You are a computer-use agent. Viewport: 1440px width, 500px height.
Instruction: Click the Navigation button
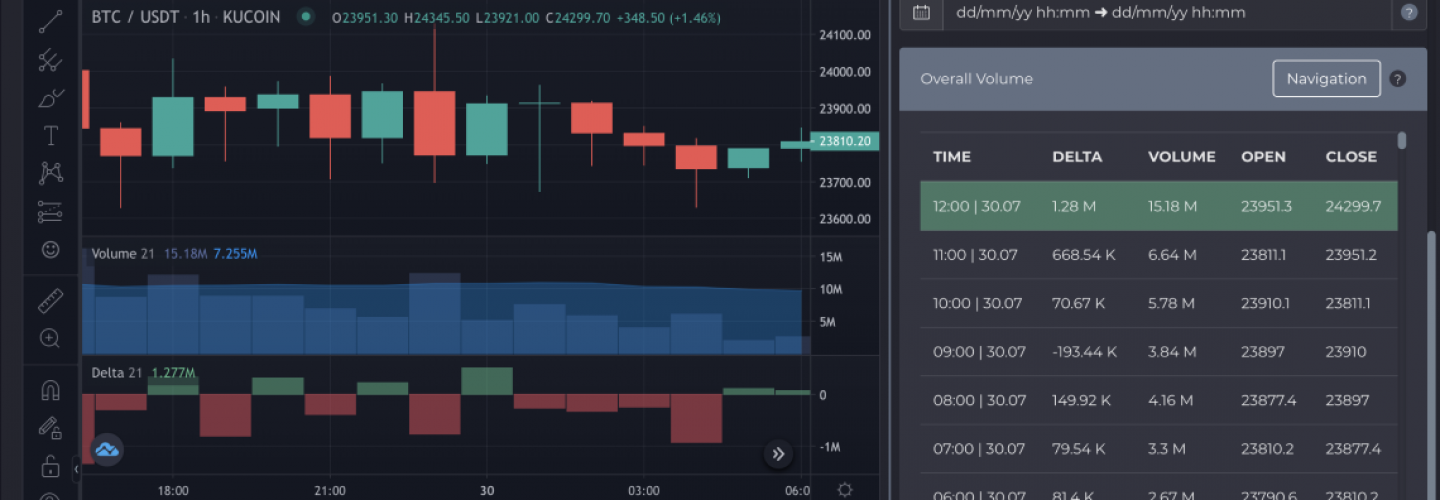tap(1326, 79)
